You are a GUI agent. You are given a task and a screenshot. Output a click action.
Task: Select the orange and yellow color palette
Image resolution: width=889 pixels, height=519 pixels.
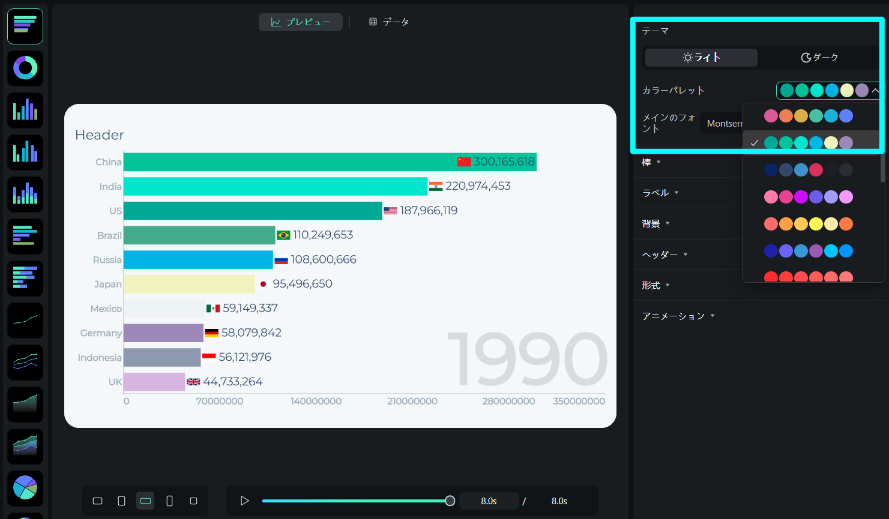[x=808, y=224]
